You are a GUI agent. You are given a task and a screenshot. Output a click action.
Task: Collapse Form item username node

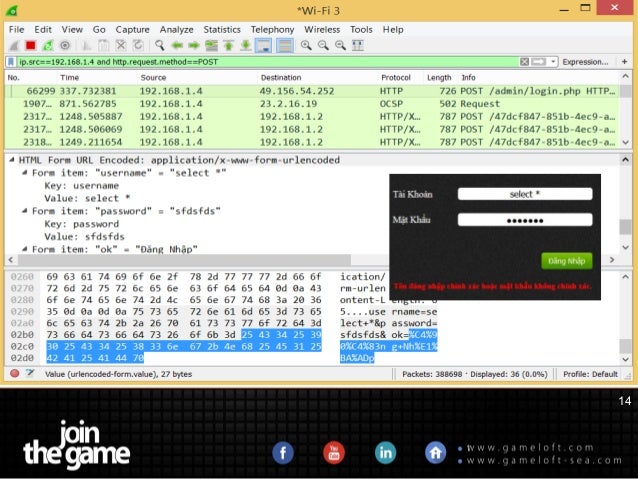tap(24, 173)
